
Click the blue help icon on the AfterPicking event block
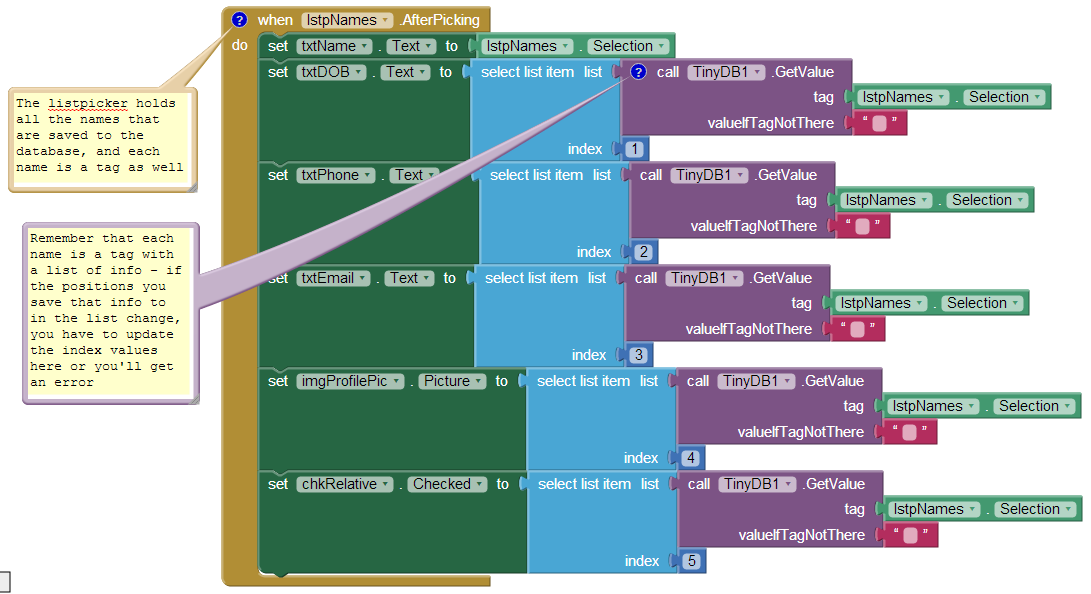tap(240, 19)
